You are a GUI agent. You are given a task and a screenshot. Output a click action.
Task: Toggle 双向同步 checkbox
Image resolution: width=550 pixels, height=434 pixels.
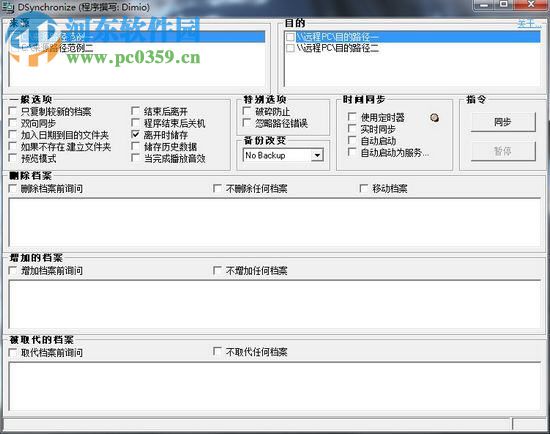[13, 123]
